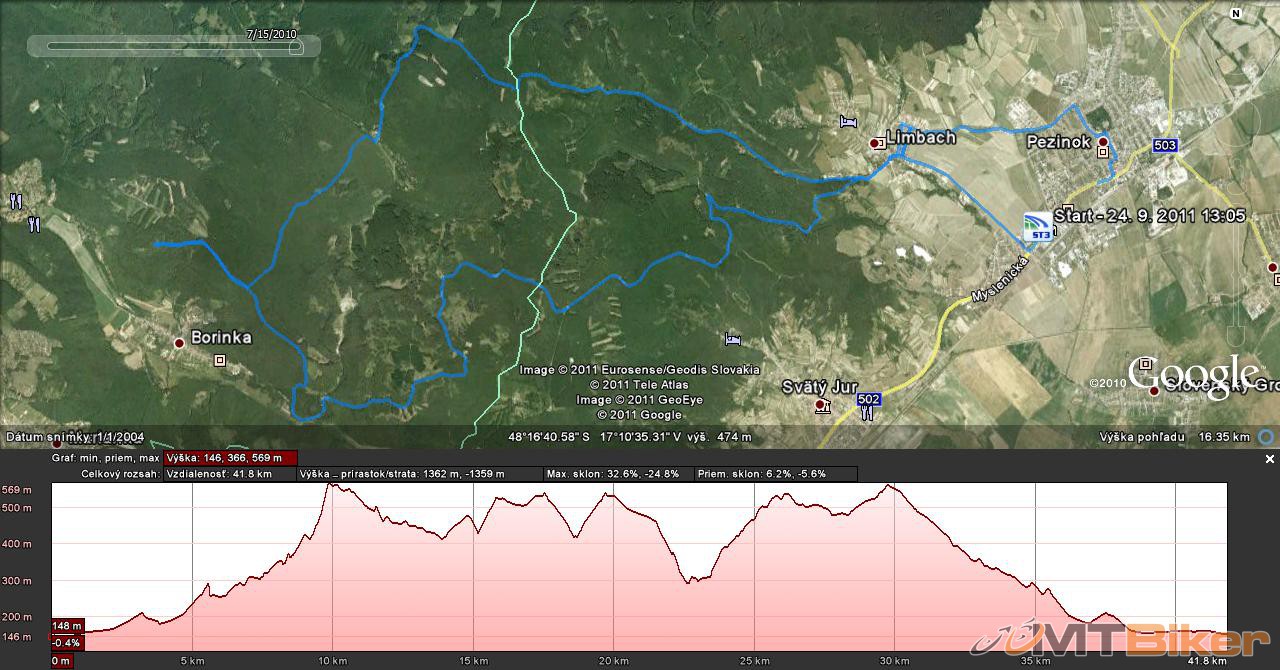Screen dimensions: 1280x670
Task: Click the historical imagery time slider handle
Action: click(296, 46)
